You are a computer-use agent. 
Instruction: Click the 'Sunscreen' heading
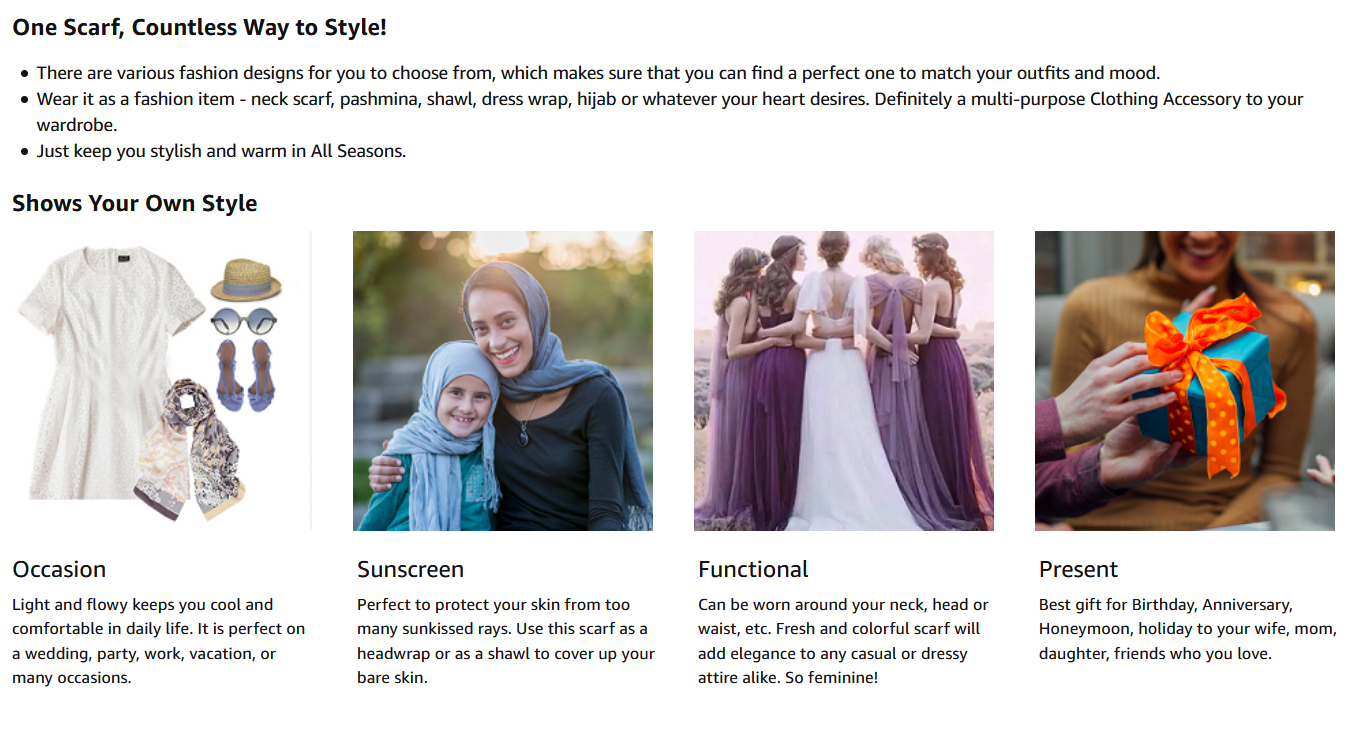click(410, 569)
